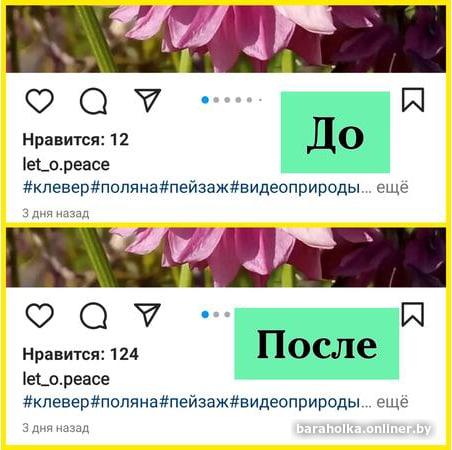Image resolution: width=452 pixels, height=450 pixels.
Task: Select second carousel dot in top post
Action: 216,100
